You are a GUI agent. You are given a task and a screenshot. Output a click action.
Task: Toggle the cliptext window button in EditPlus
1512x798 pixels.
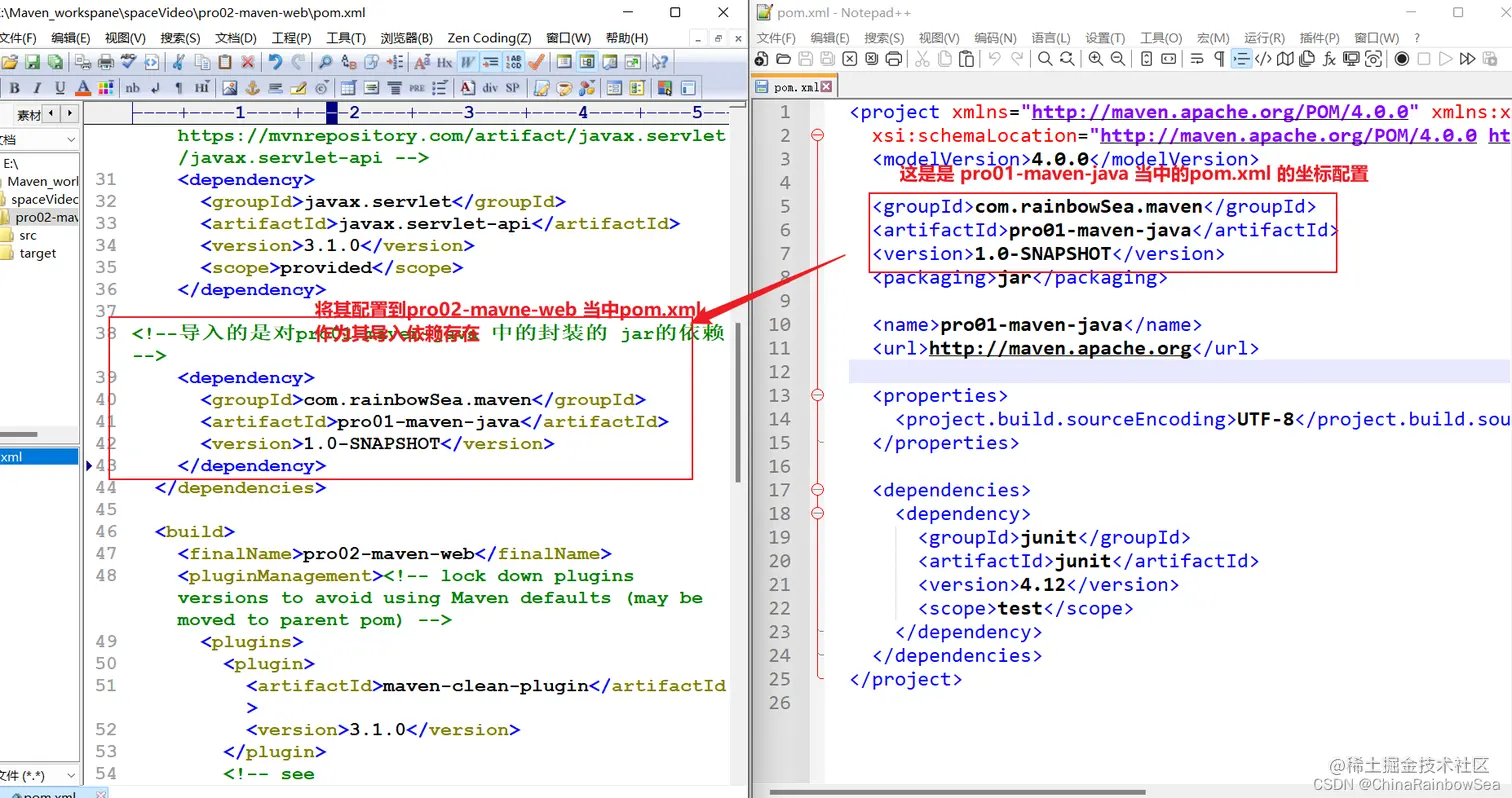pyautogui.click(x=563, y=62)
